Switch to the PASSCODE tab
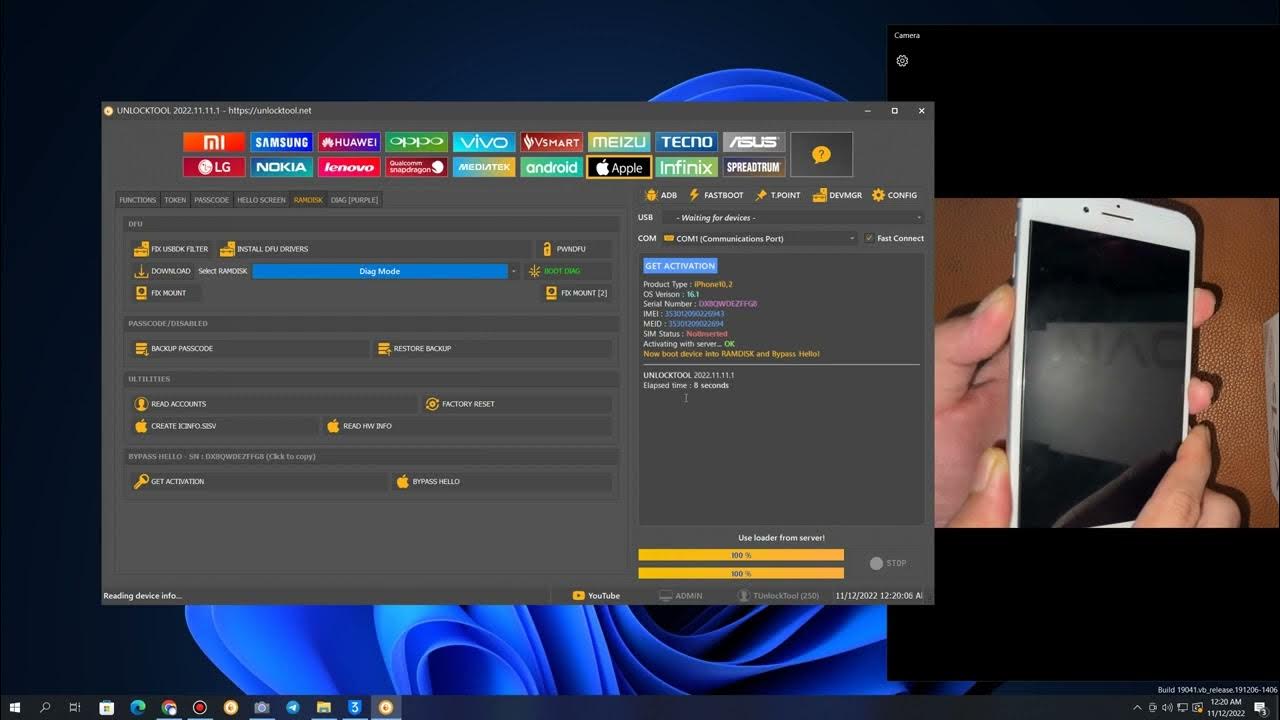1280x720 pixels. pos(212,200)
